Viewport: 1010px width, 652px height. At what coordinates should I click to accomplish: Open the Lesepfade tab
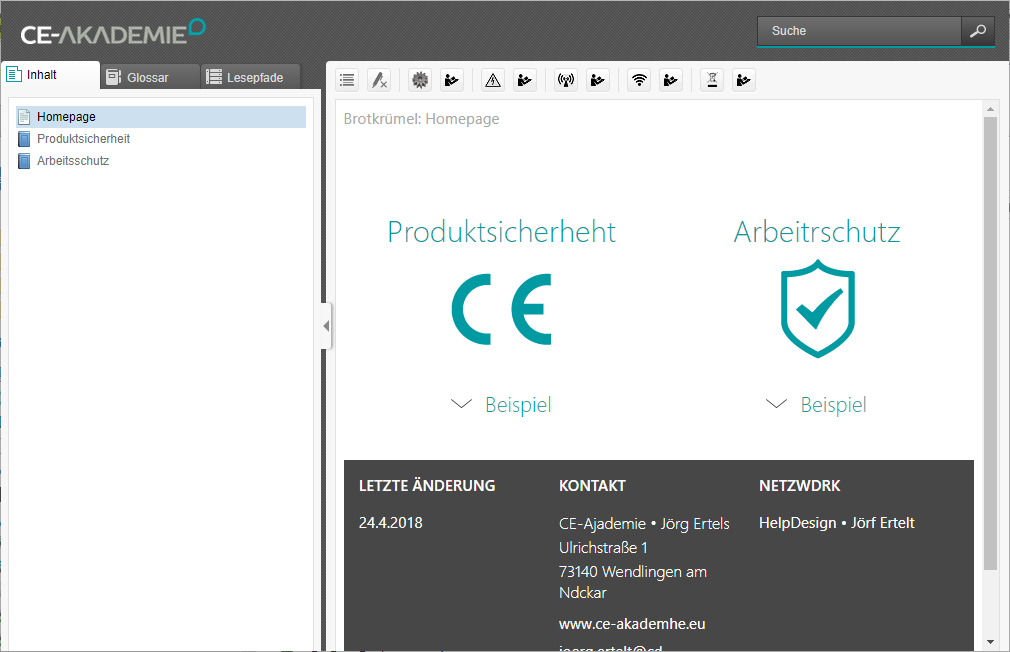(254, 77)
